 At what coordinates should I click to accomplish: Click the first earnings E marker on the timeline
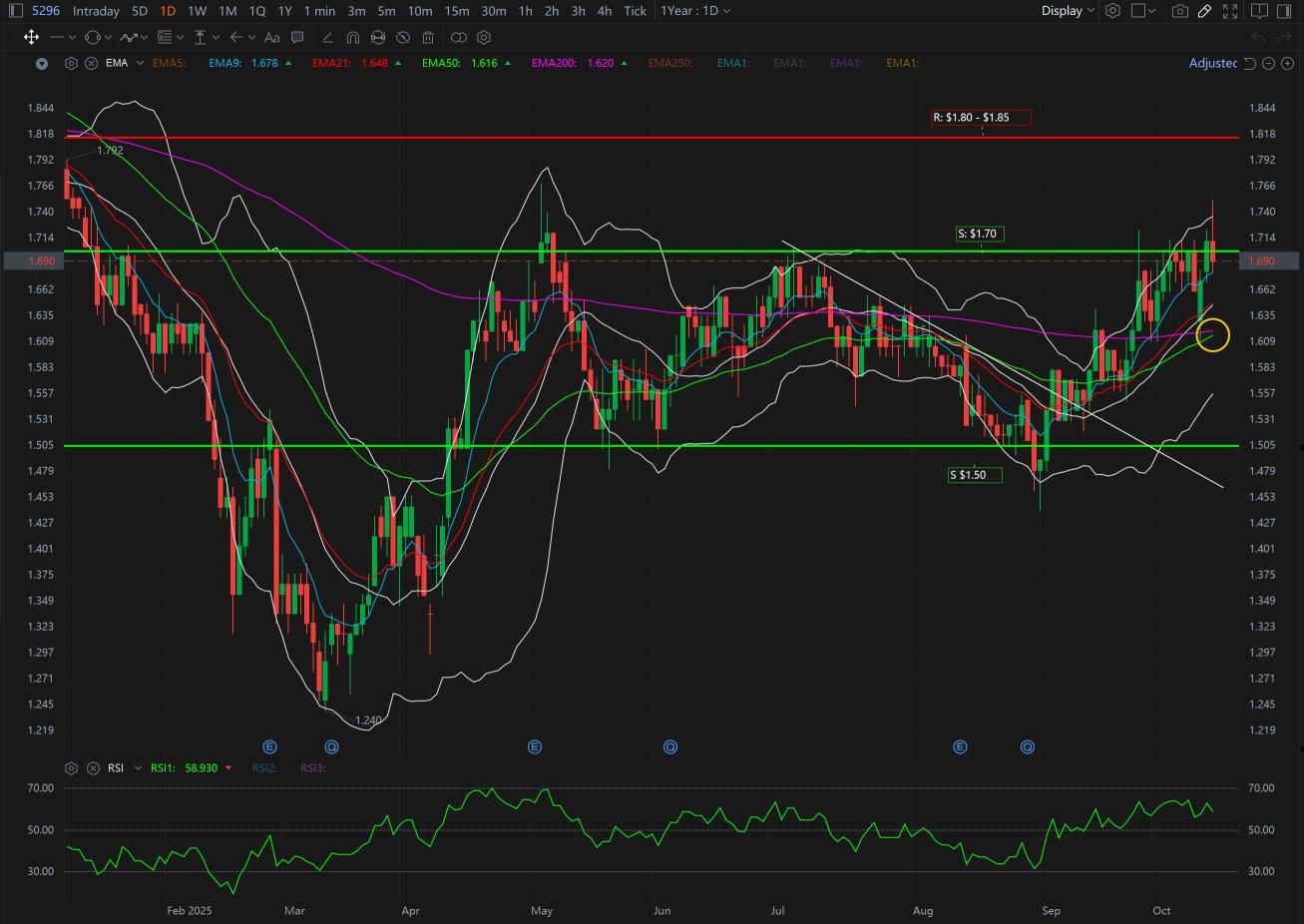(269, 746)
